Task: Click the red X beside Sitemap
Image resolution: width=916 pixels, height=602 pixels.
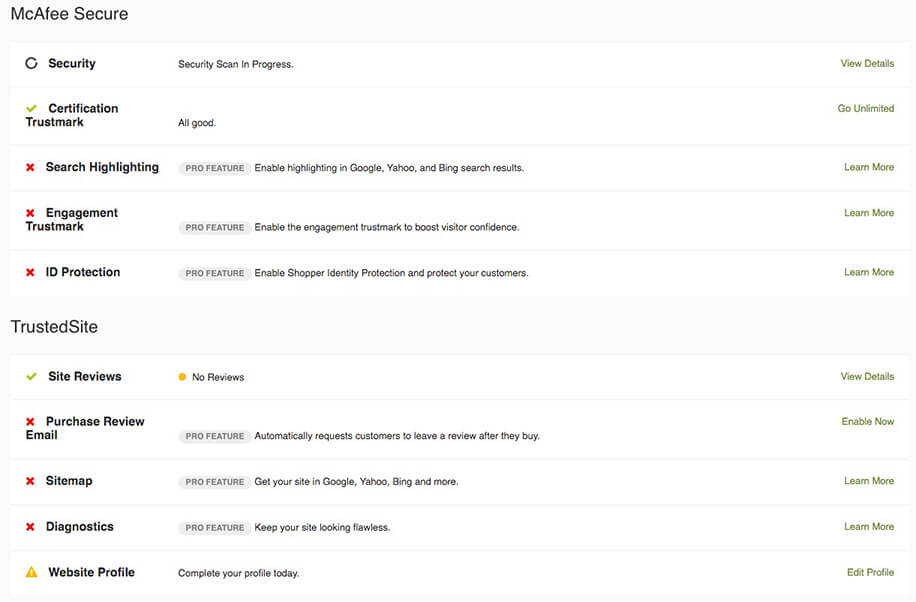Action: pos(30,481)
